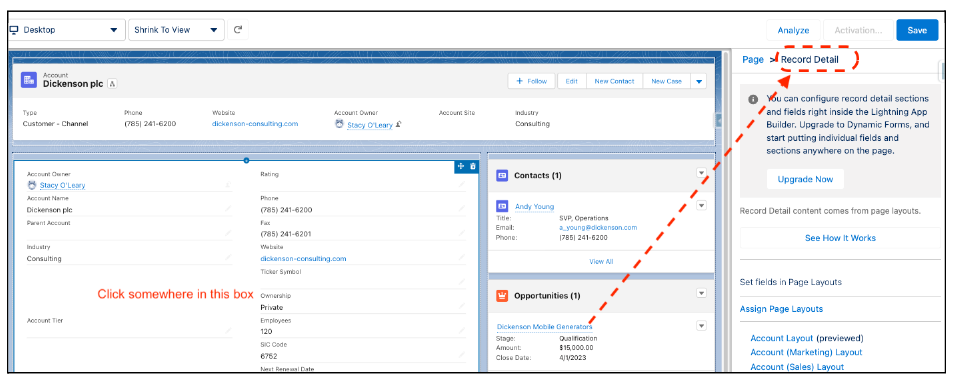Image resolution: width=954 pixels, height=383 pixels.
Task: Select Record Detail in the breadcrumb
Action: [809, 60]
